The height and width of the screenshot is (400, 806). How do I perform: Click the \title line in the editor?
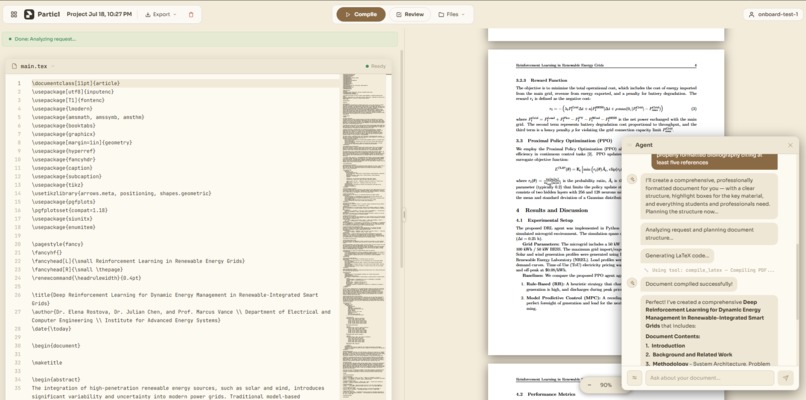tap(175, 299)
